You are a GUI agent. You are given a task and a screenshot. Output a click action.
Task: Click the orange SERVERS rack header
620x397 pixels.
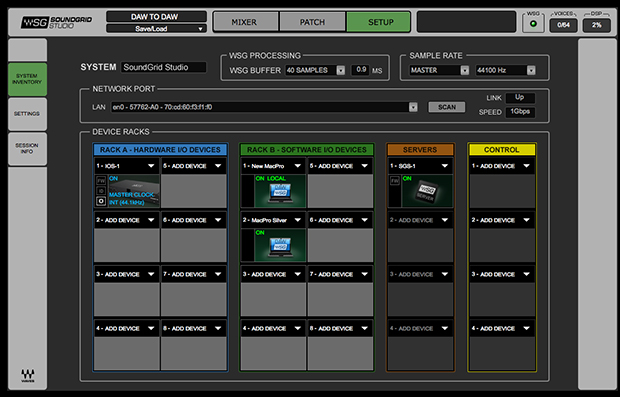click(420, 149)
